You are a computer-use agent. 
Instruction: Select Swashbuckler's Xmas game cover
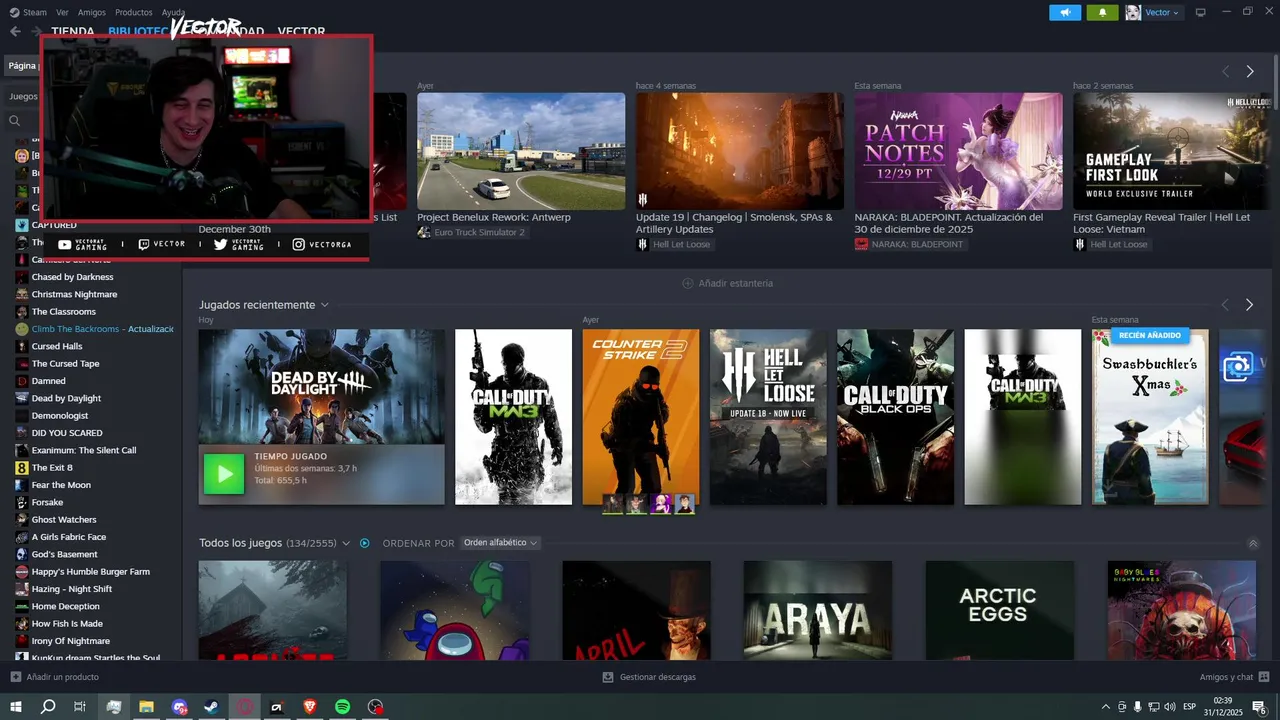pyautogui.click(x=1150, y=417)
